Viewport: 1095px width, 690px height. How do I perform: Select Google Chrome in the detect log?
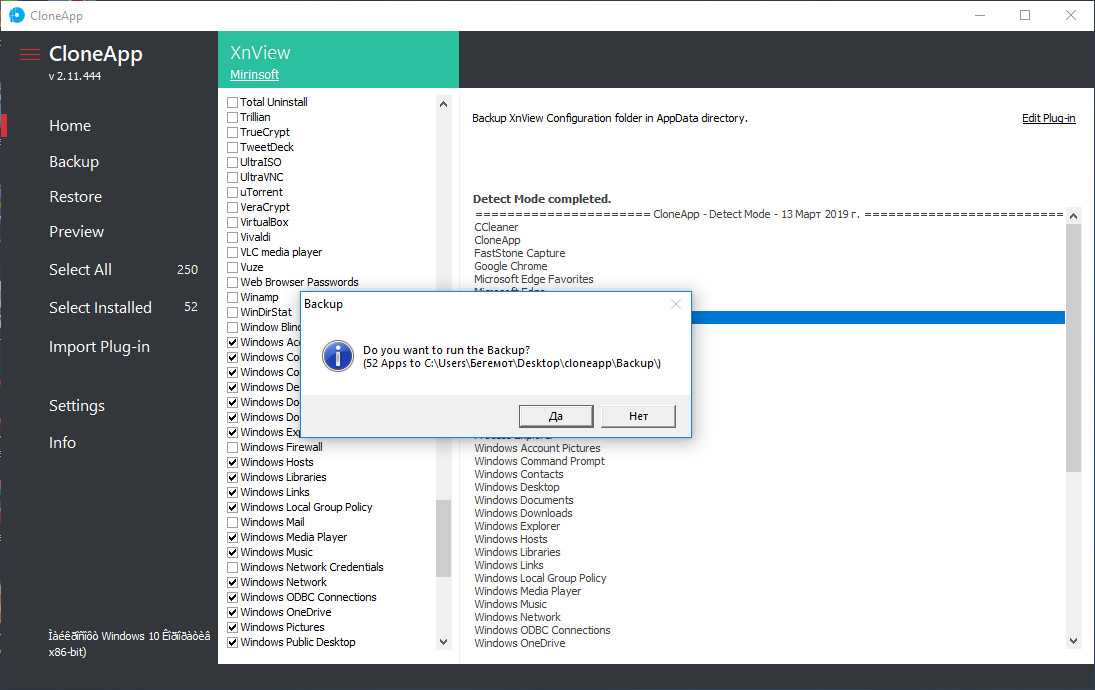tap(510, 266)
